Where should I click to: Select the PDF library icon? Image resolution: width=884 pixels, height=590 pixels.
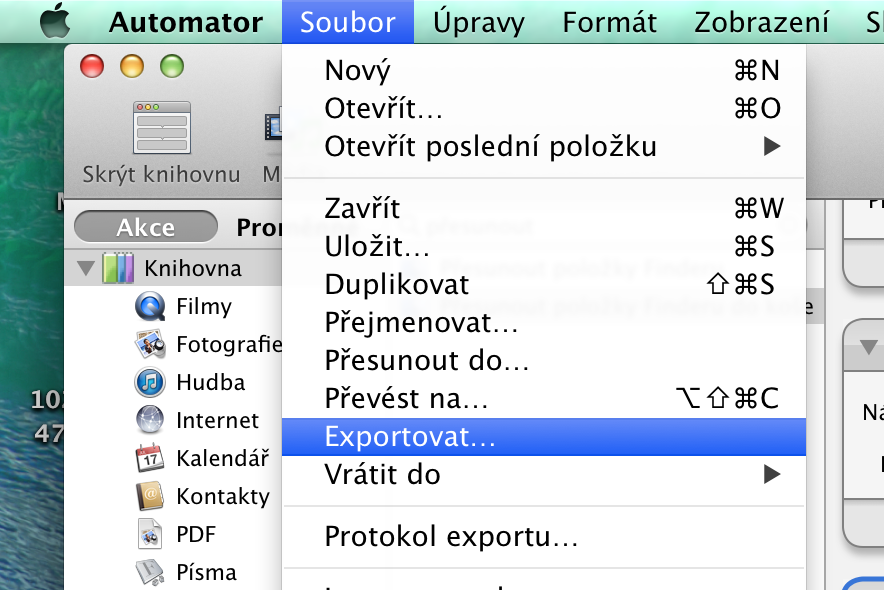(150, 534)
